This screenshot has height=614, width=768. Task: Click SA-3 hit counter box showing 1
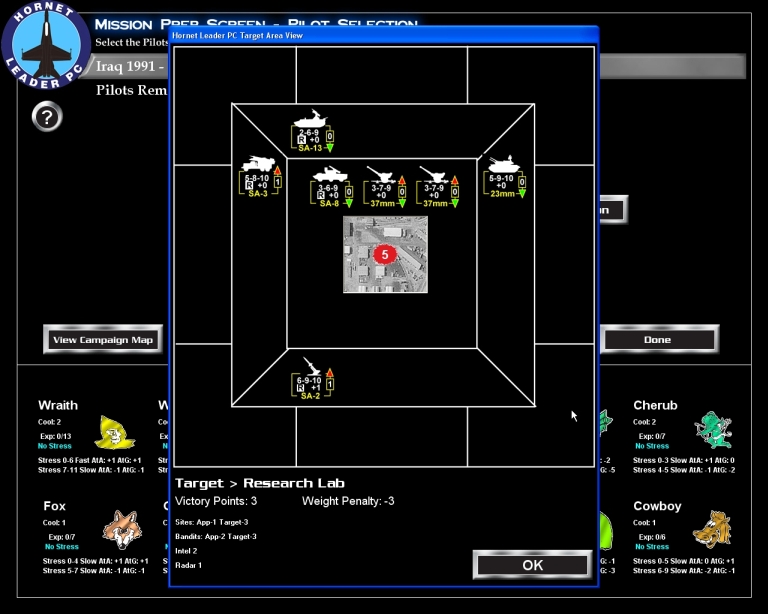tap(278, 183)
